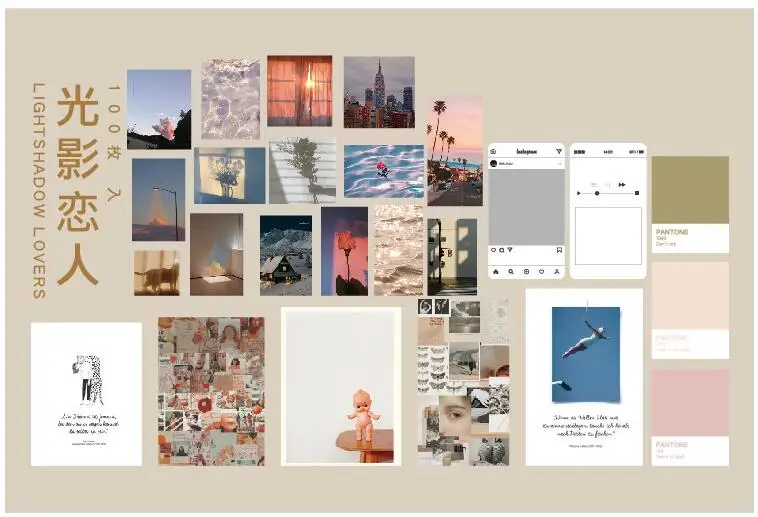Viewport: 758px width, 517px height.
Task: Click the round profile avatar in Instagram post
Action: pos(494,163)
